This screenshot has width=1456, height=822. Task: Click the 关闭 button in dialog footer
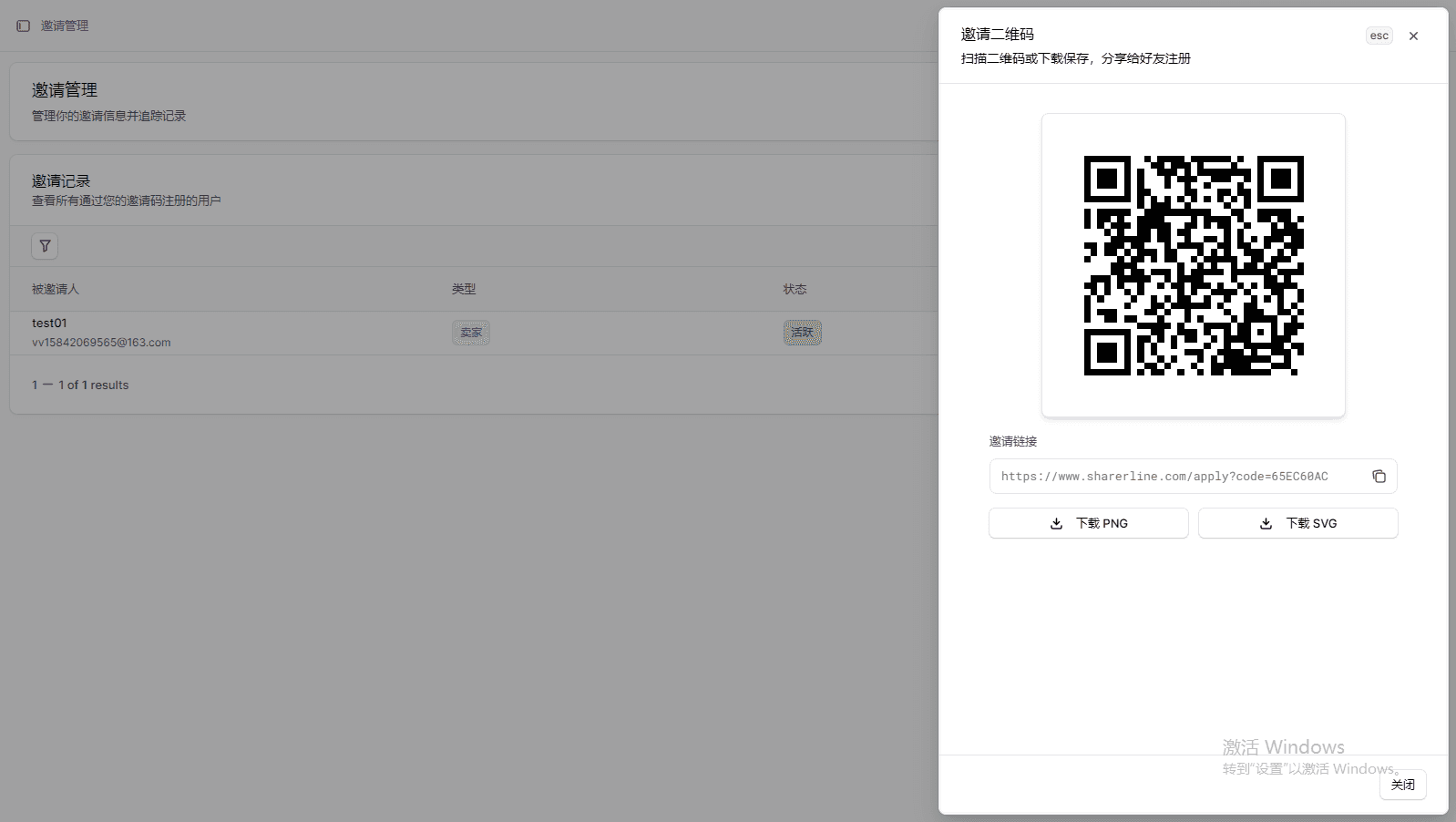coord(1402,785)
